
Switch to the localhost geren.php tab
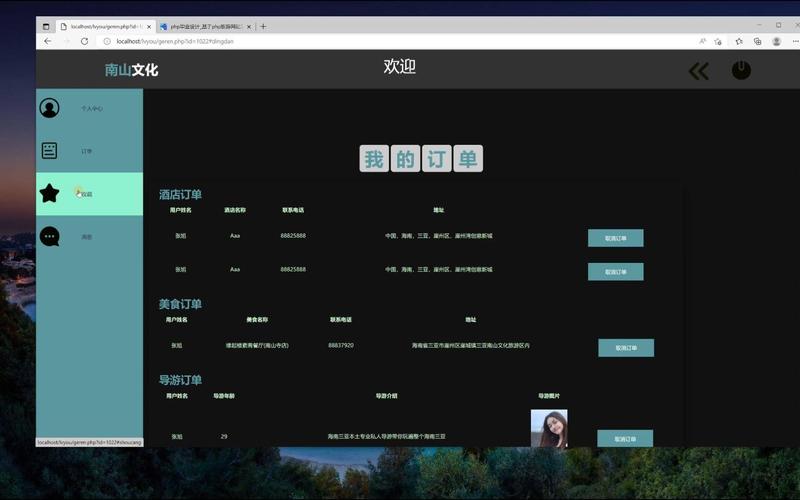pyautogui.click(x=105, y=27)
